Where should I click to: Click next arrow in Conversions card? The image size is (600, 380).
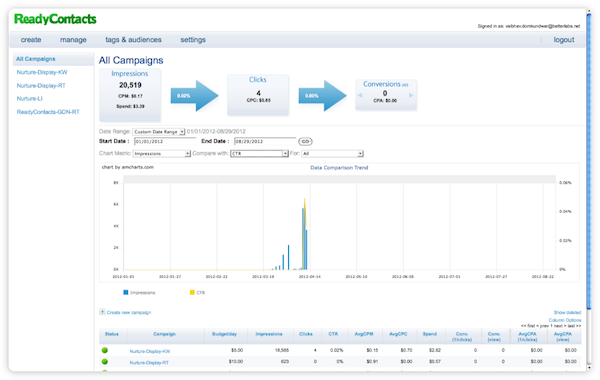coord(411,95)
